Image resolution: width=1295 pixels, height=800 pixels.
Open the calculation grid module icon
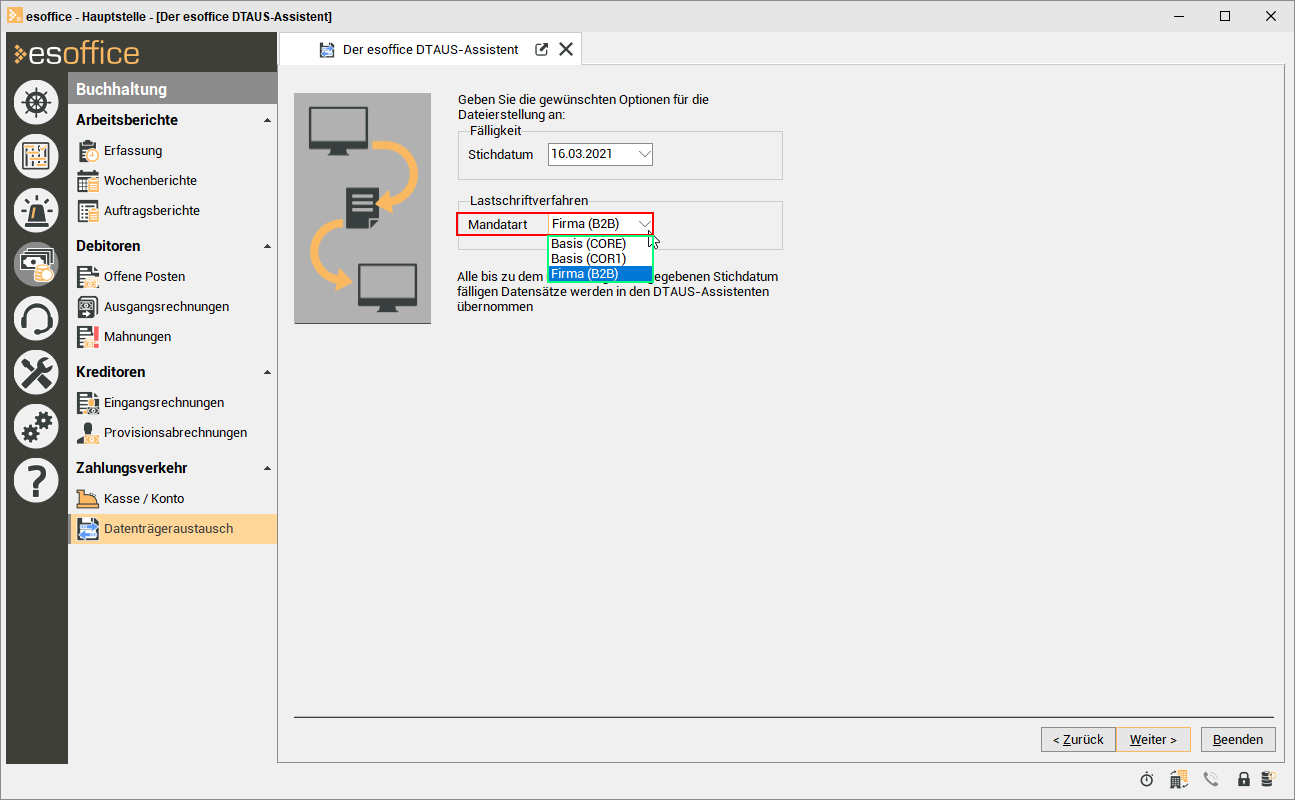(x=36, y=156)
